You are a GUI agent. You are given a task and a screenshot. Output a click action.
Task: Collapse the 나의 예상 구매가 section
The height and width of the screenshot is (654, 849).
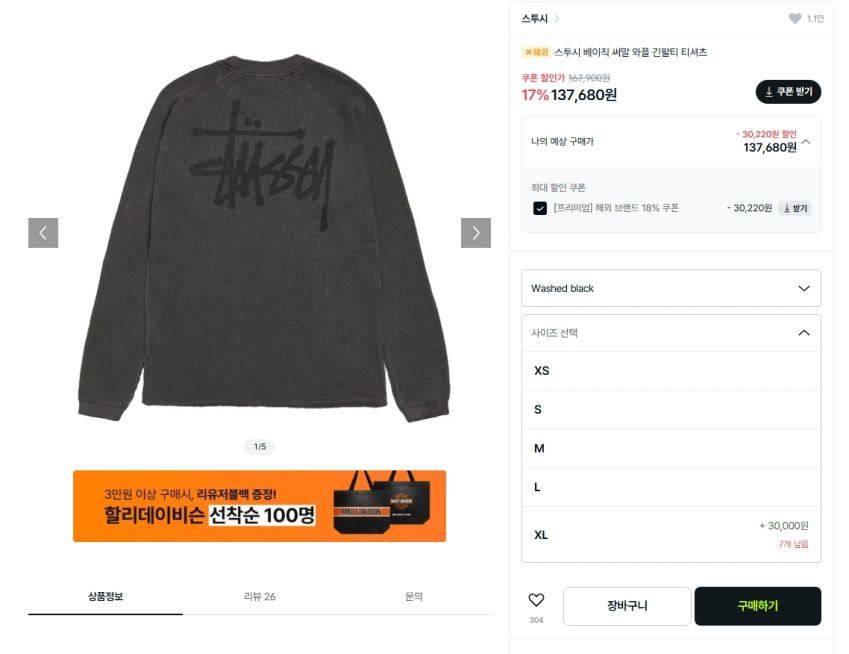tap(806, 142)
